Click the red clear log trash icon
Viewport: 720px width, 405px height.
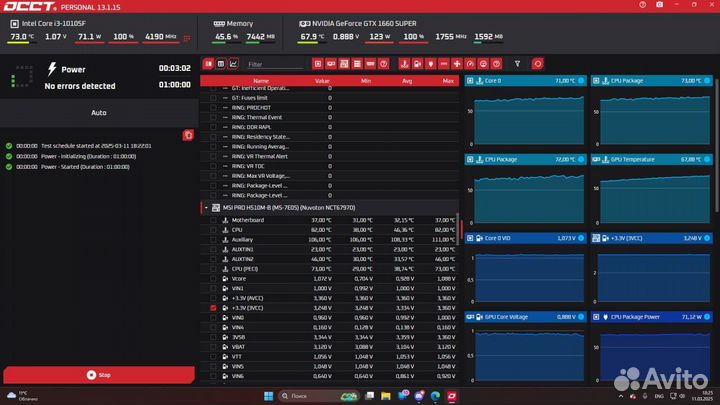point(188,135)
